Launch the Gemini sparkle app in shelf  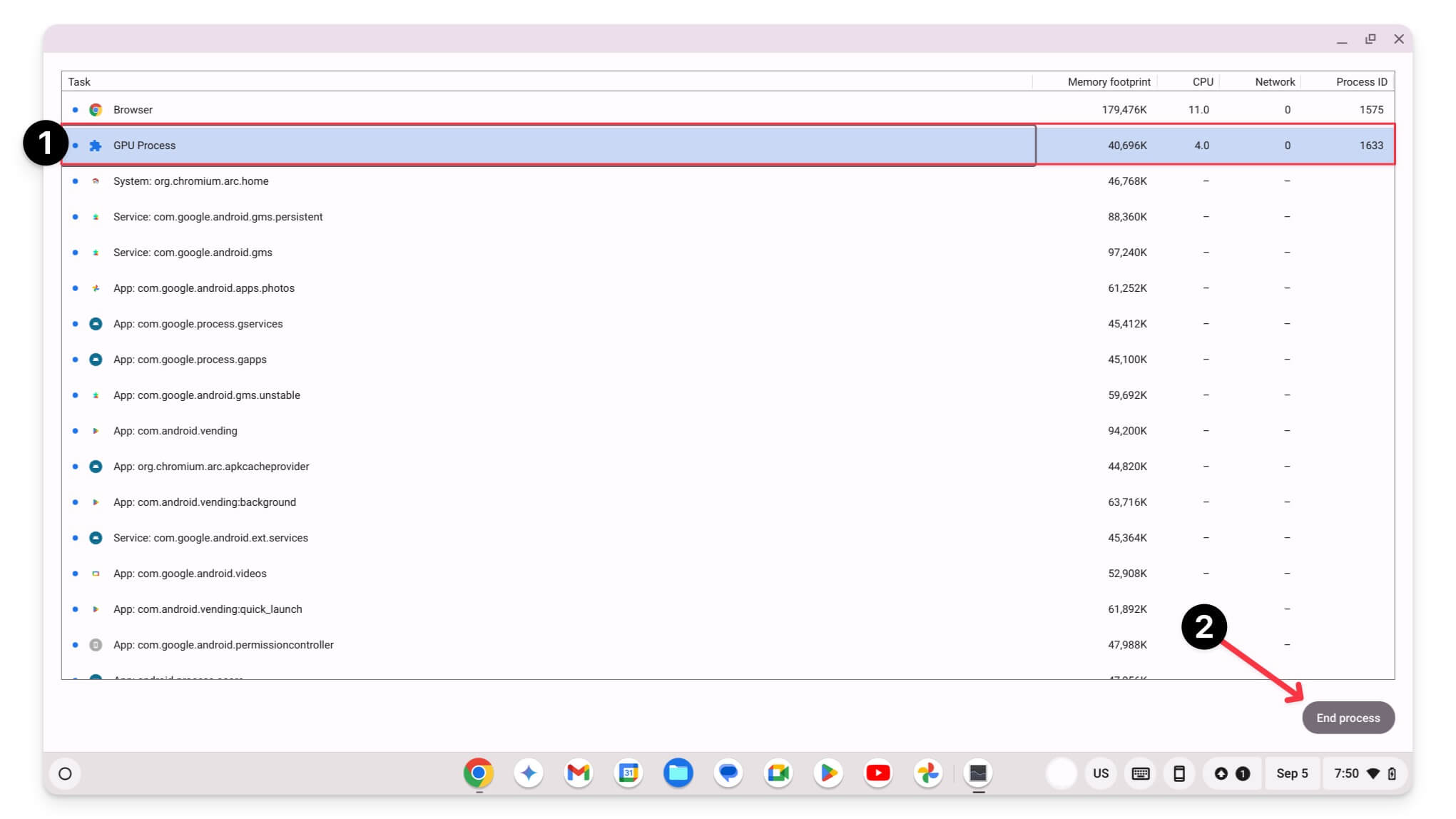click(x=529, y=773)
